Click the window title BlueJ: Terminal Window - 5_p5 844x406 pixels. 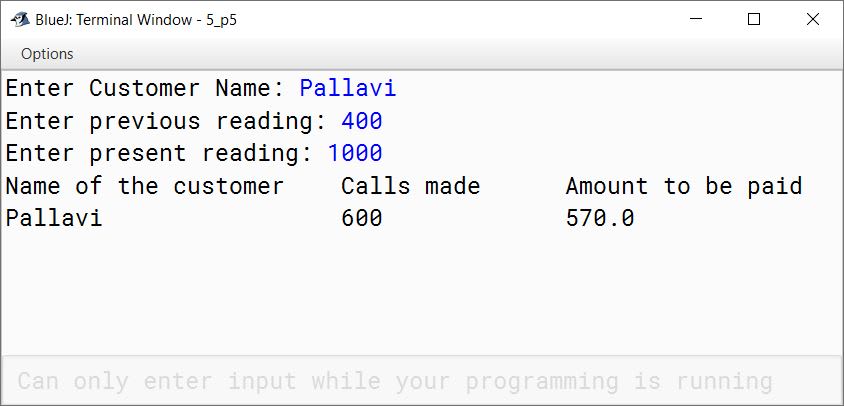(x=136, y=20)
